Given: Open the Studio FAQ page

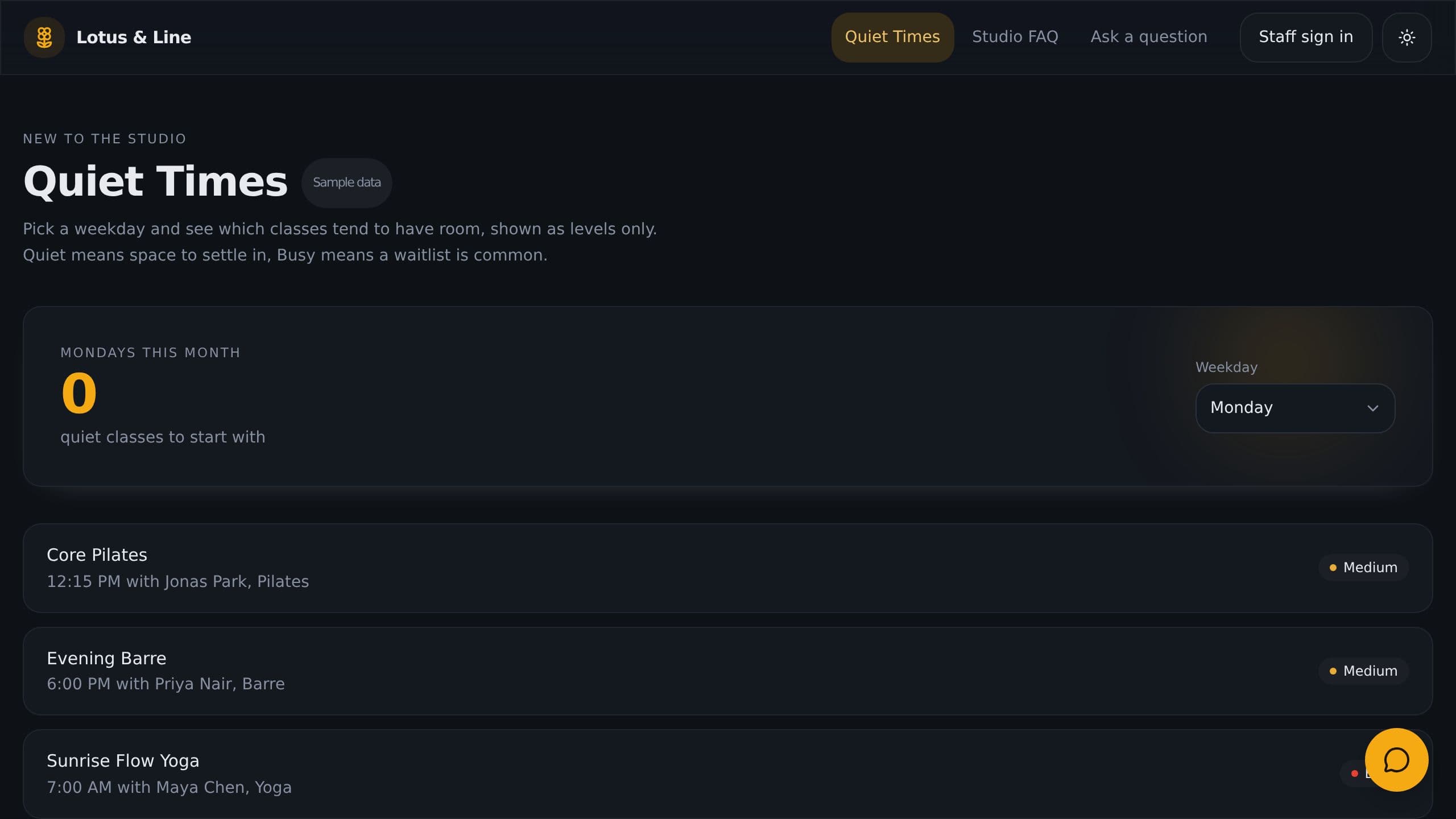Looking at the screenshot, I should 1015,37.
